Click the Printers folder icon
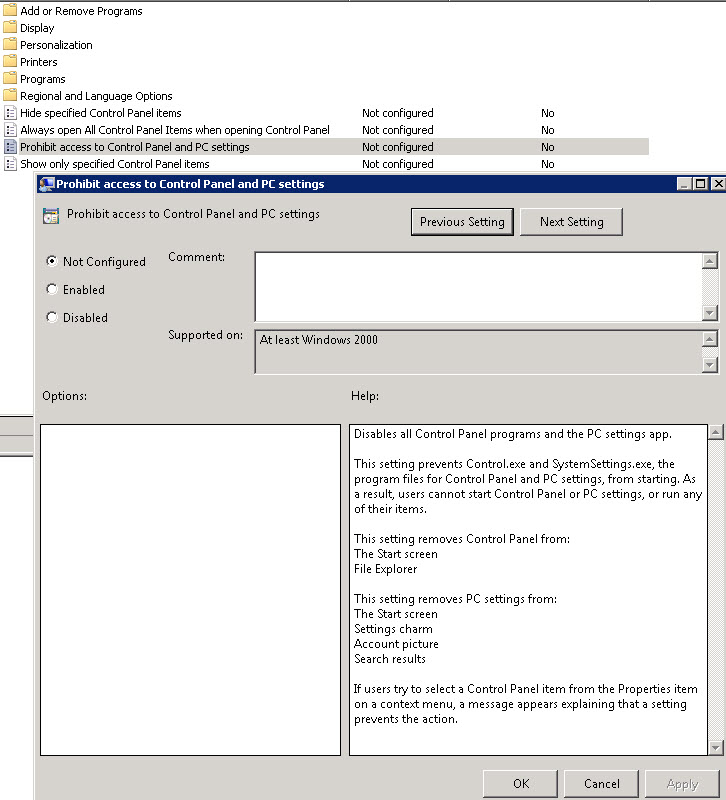This screenshot has height=800, width=726. [10, 62]
